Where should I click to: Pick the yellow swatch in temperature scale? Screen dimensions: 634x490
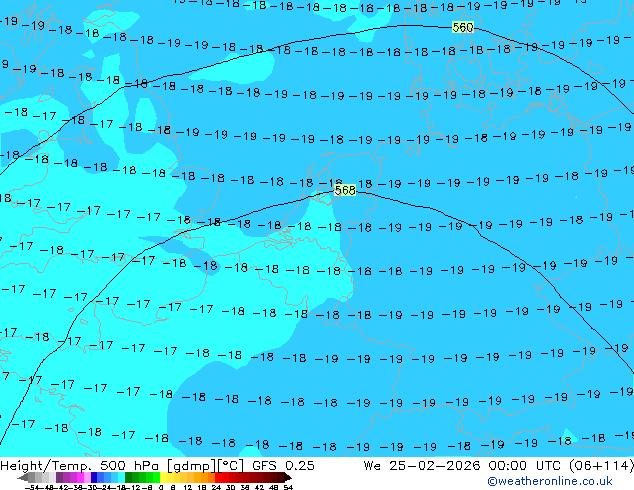click(x=164, y=478)
